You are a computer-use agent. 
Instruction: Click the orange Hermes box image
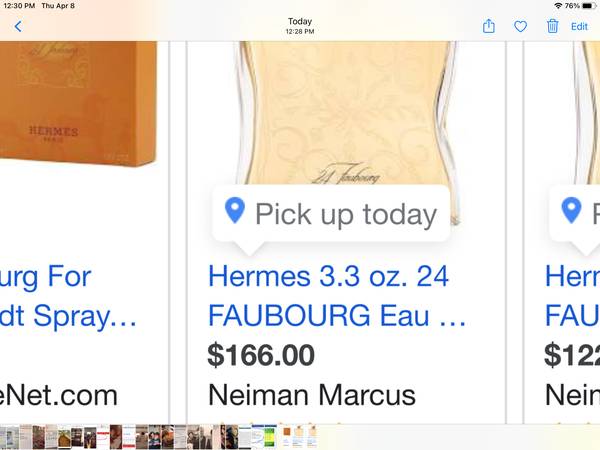(78, 103)
